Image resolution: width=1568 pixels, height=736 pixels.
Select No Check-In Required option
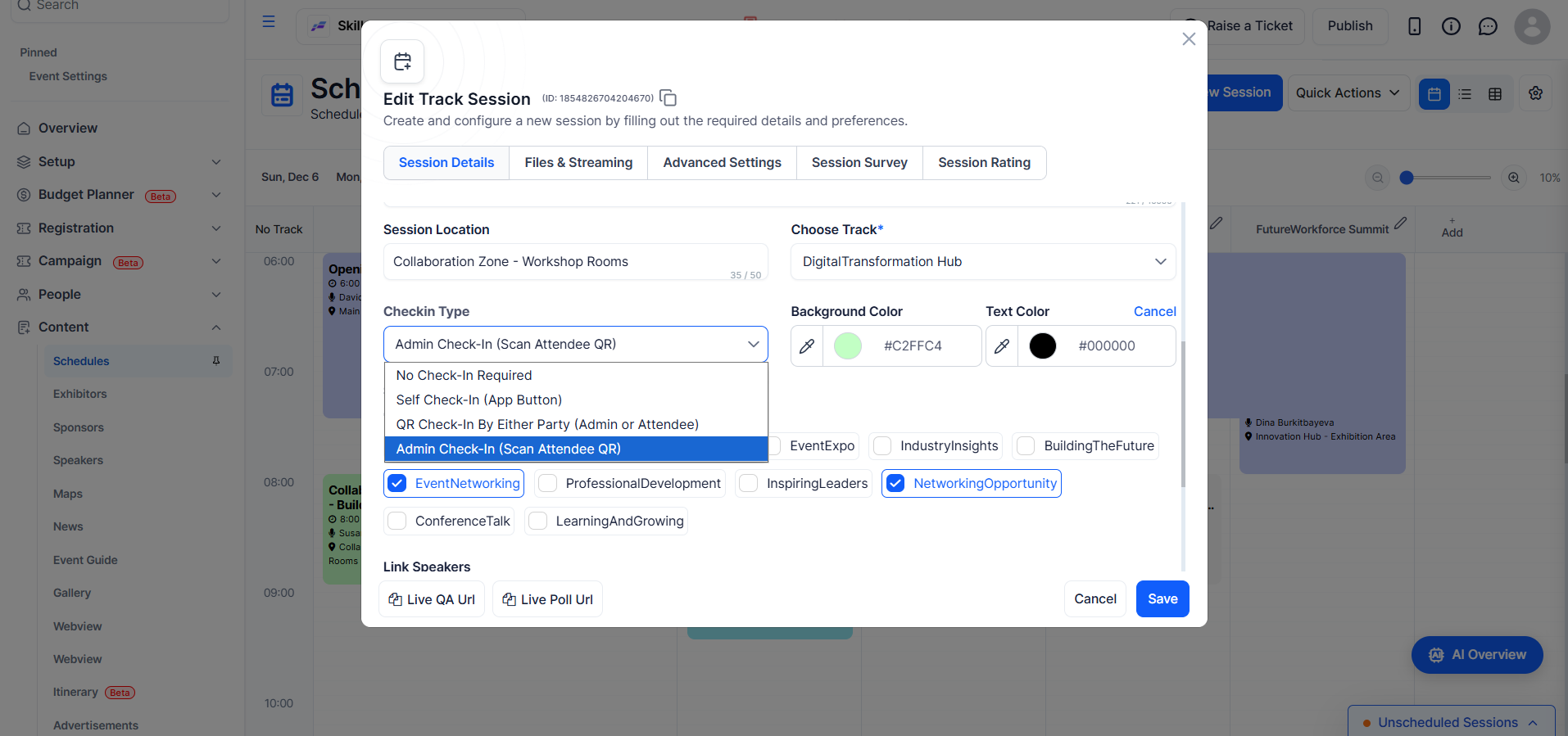click(575, 375)
